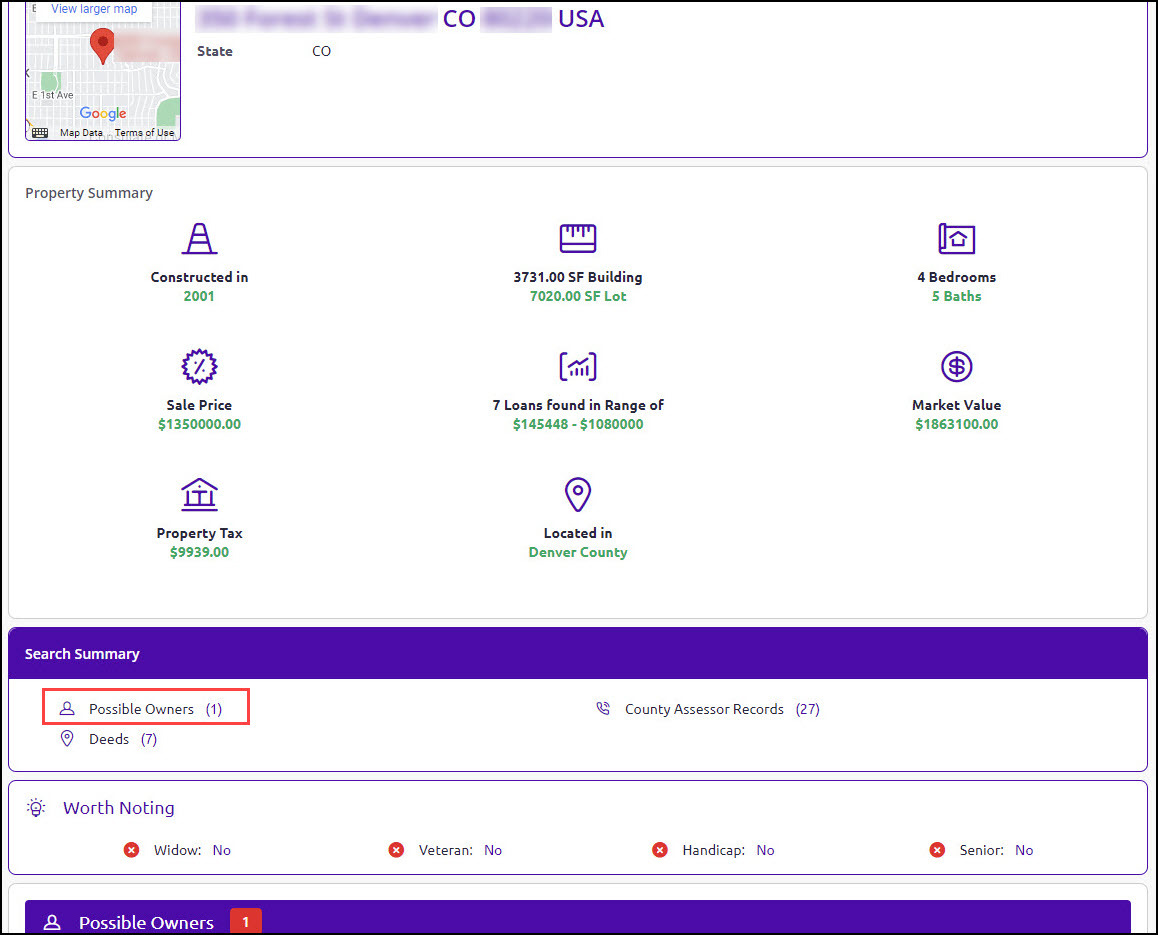Click the pin icon beside Deeds
This screenshot has height=935, width=1158.
pos(67,739)
